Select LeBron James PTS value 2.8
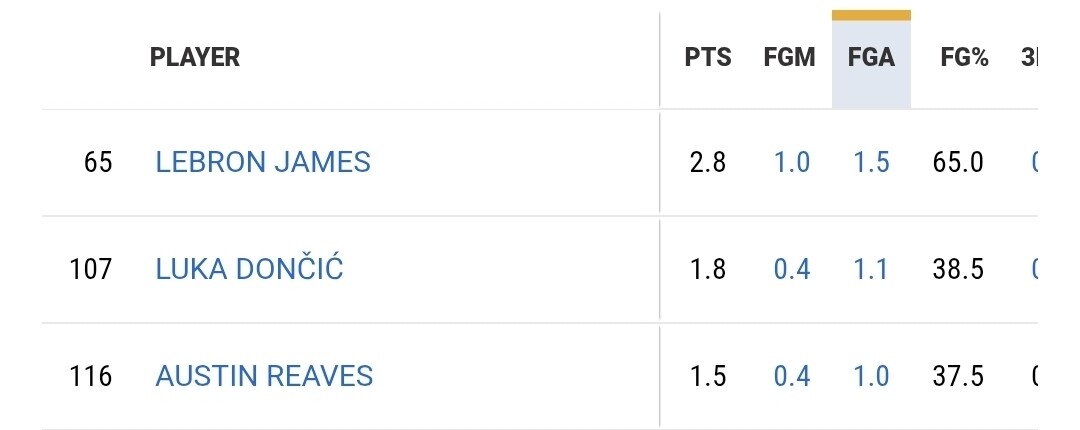 click(708, 163)
